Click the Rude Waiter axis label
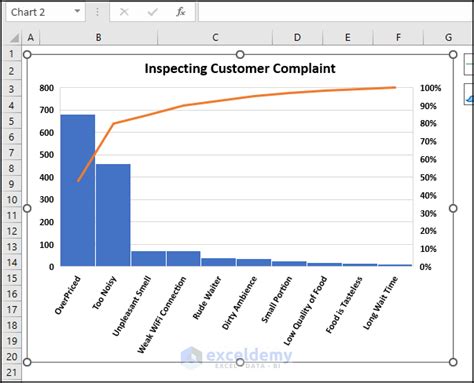Screen dimensions: 474x383 point(207,298)
